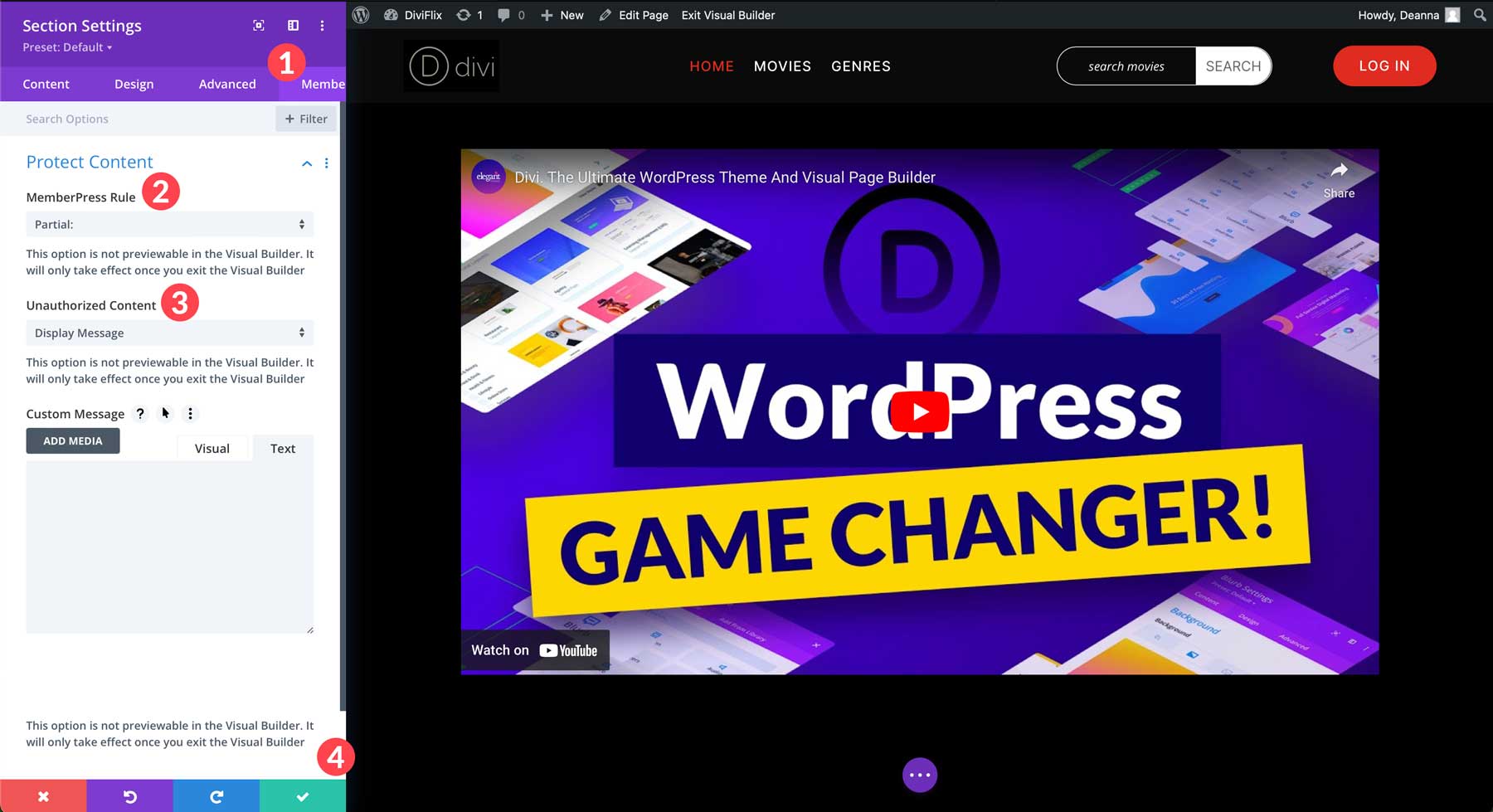Click Exit Visual Builder
Image resolution: width=1493 pixels, height=812 pixels.
[x=728, y=15]
